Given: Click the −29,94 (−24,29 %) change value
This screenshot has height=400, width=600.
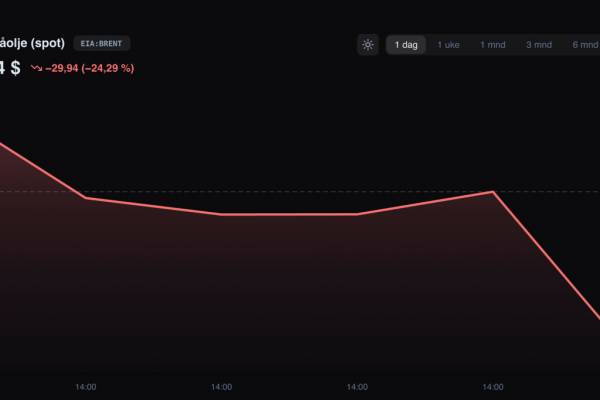Looking at the screenshot, I should coord(90,69).
